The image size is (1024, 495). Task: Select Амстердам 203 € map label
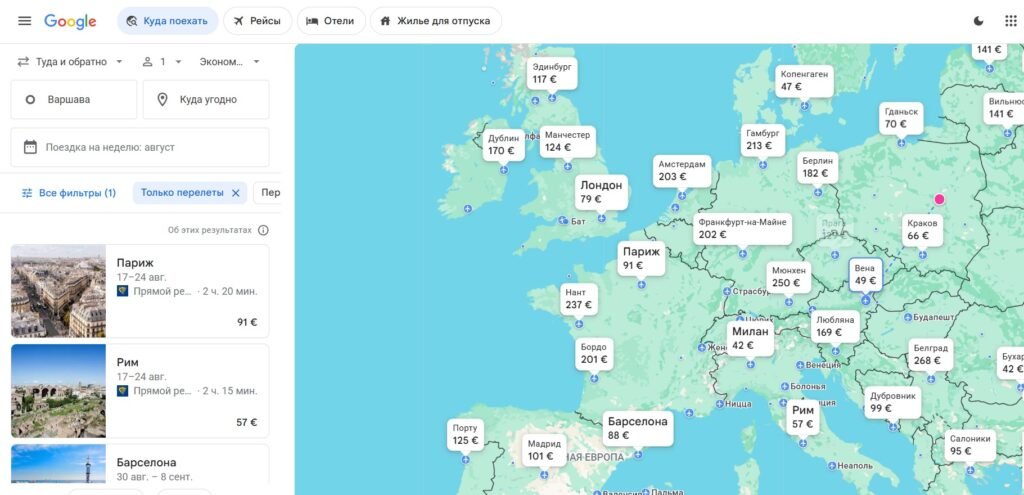tap(682, 171)
